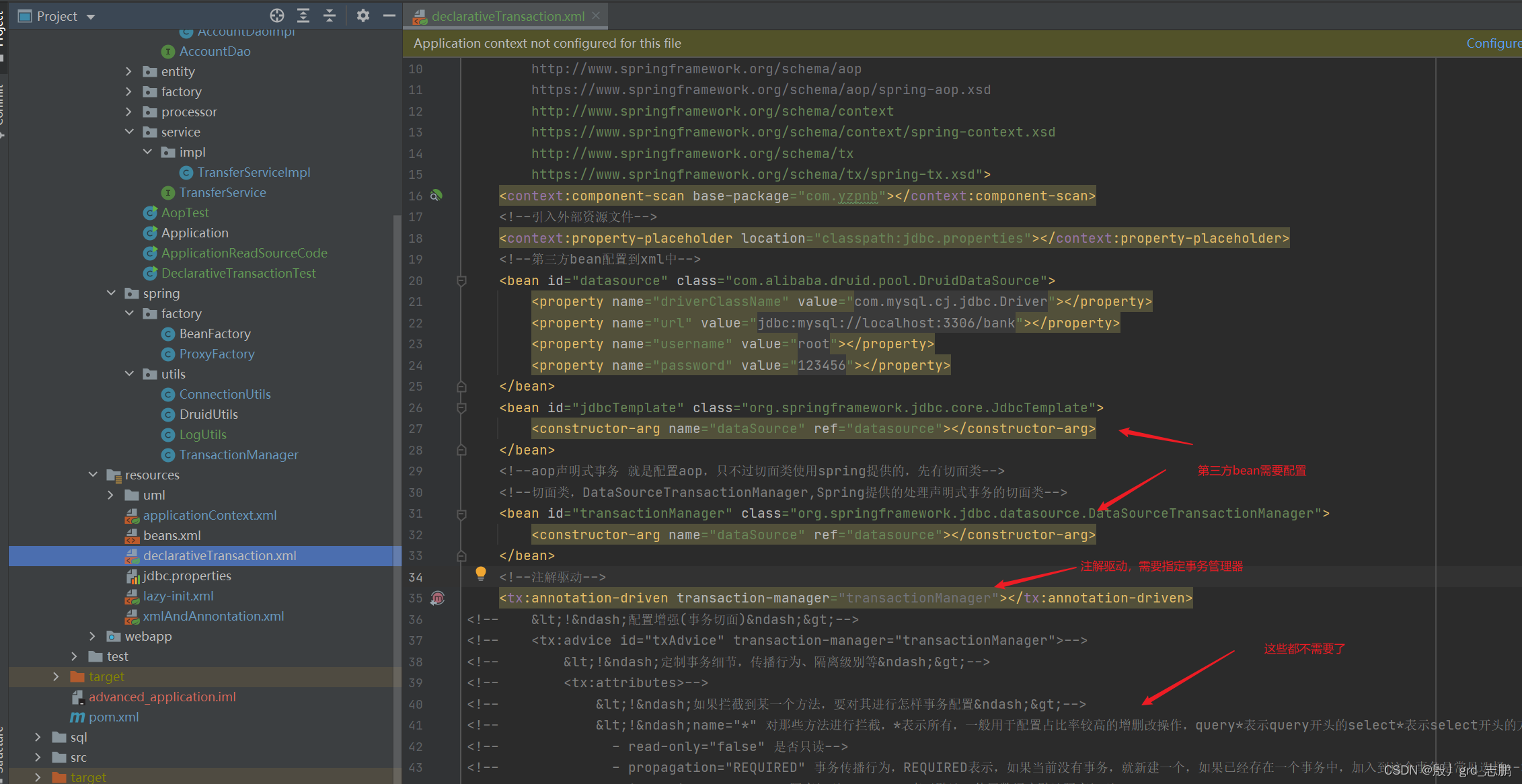Image resolution: width=1522 pixels, height=784 pixels.
Task: Collapse the datasource bean fold at line 20
Action: point(461,280)
